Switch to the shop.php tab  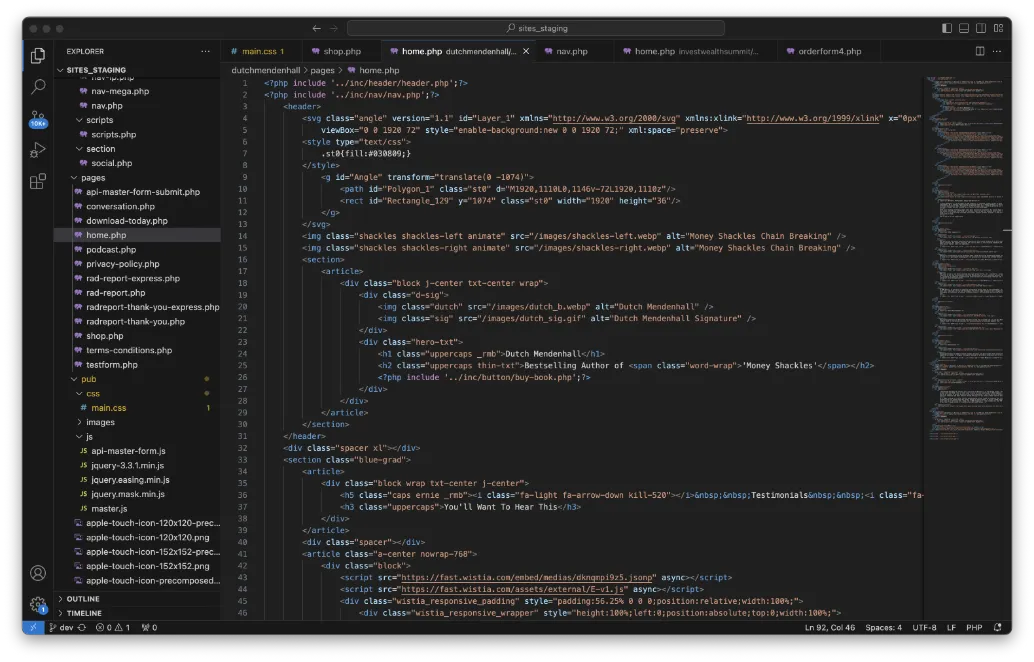click(341, 50)
